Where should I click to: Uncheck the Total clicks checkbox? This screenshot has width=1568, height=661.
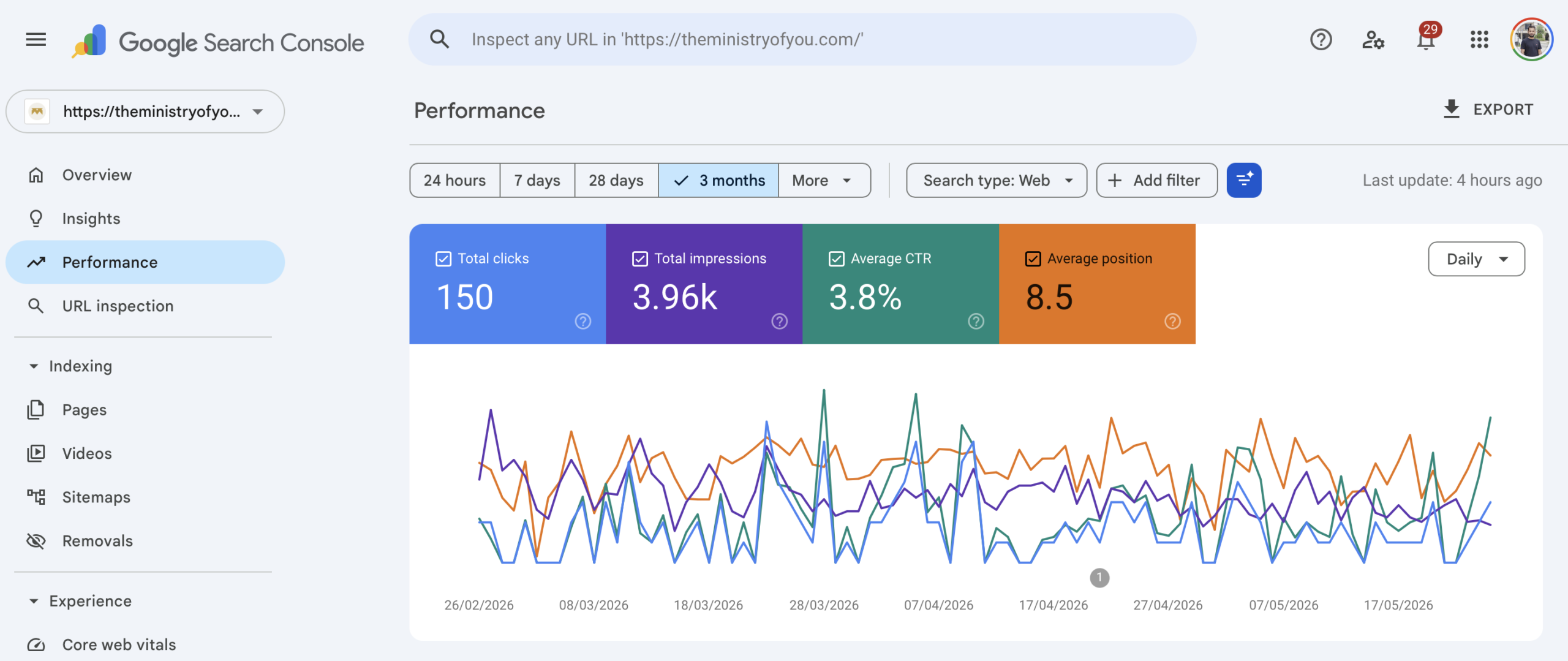(x=443, y=259)
